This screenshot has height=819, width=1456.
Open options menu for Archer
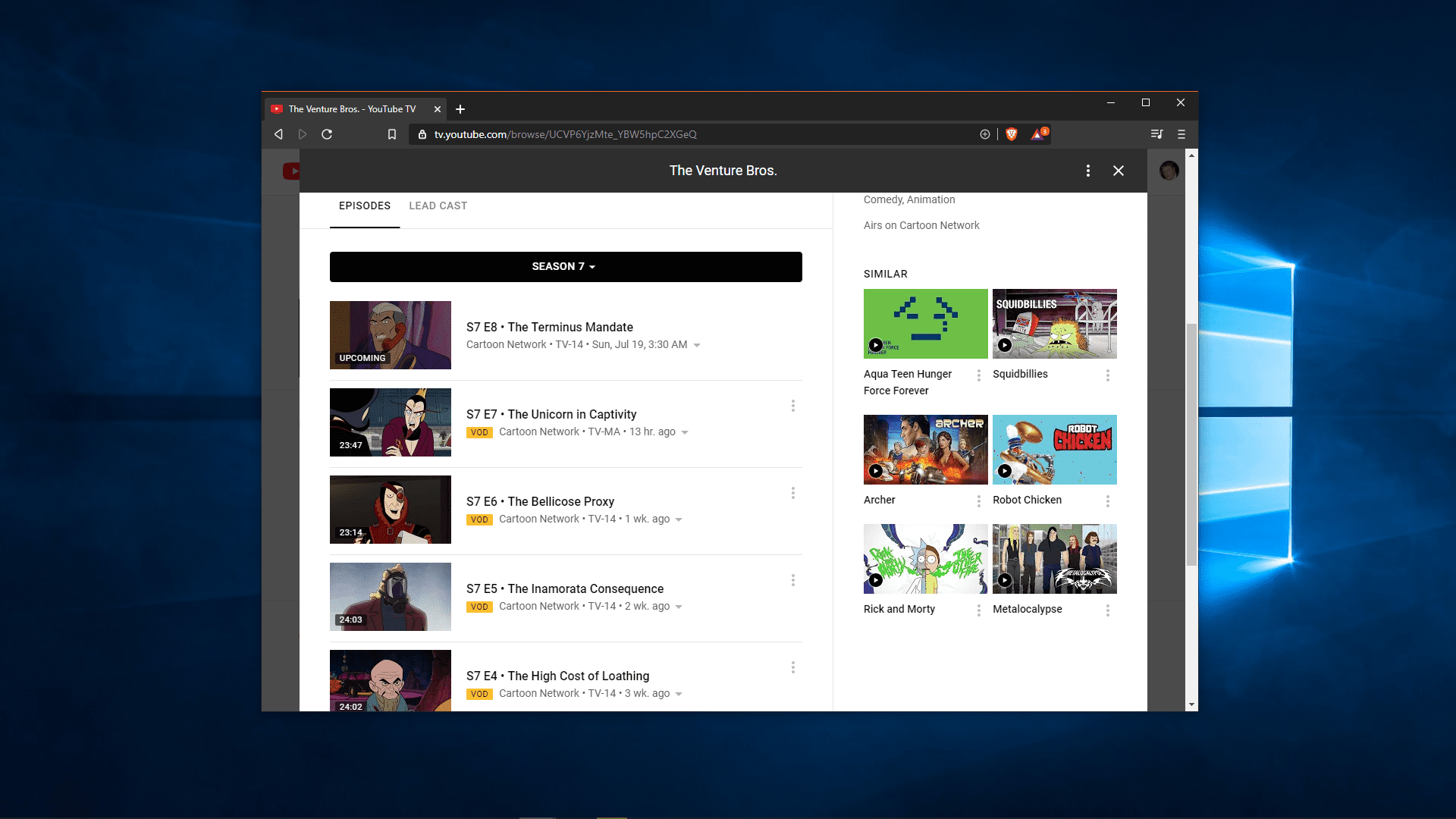pyautogui.click(x=979, y=501)
